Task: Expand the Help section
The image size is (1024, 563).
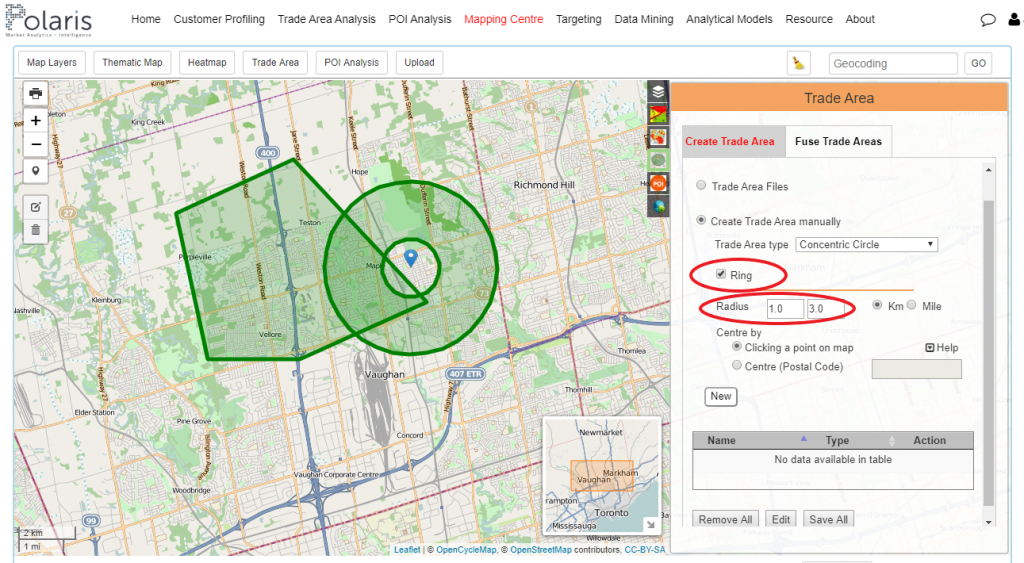Action: click(942, 347)
